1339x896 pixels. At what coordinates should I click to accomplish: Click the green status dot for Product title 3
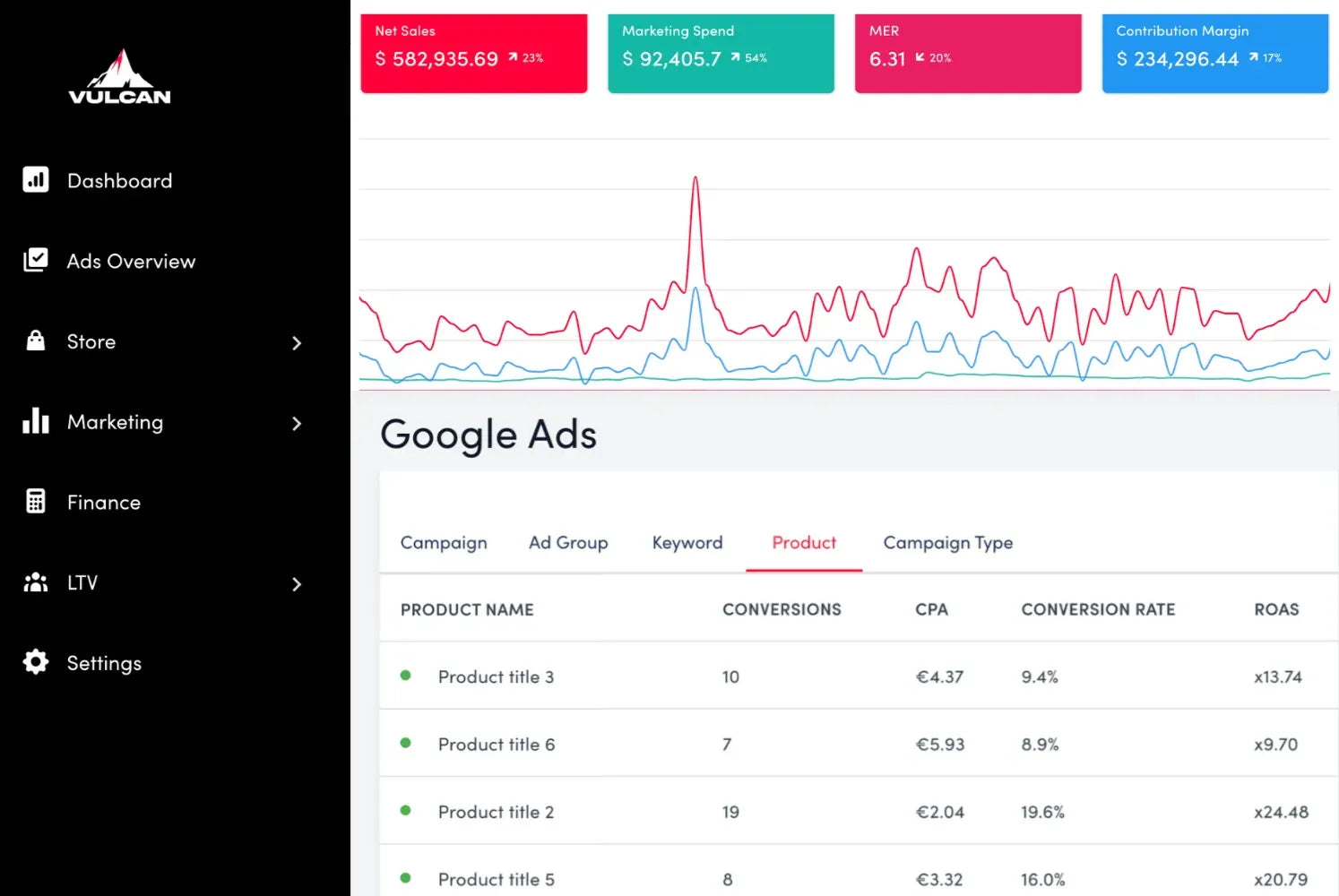[x=405, y=676]
